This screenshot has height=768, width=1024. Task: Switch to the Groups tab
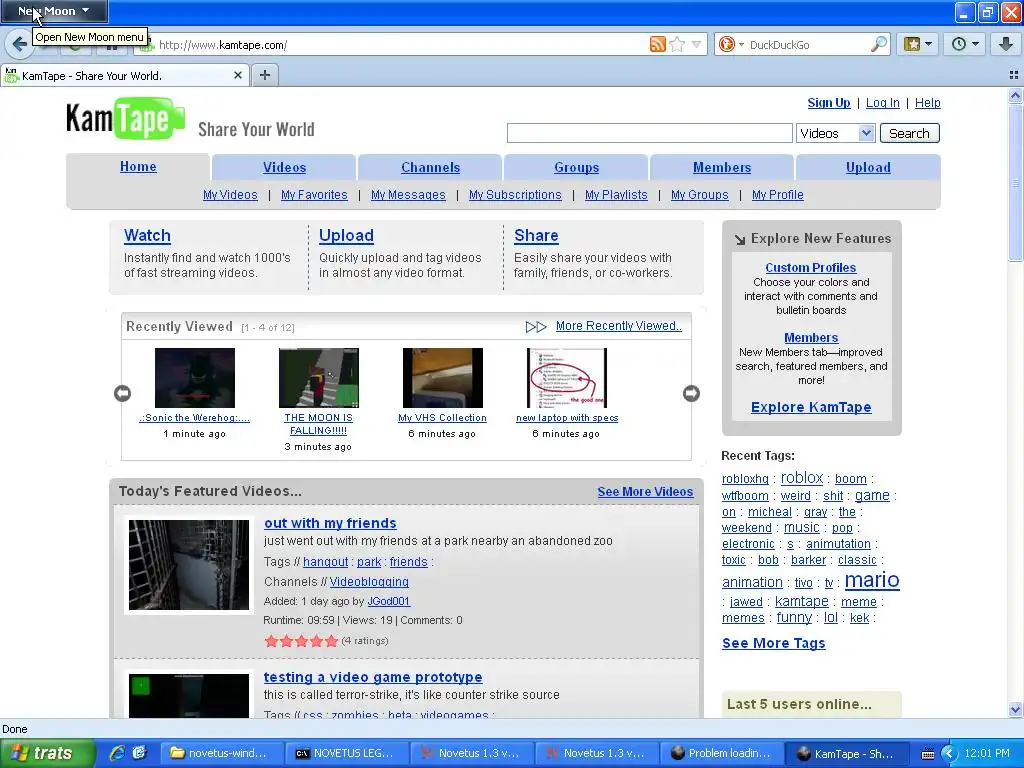[x=576, y=167]
